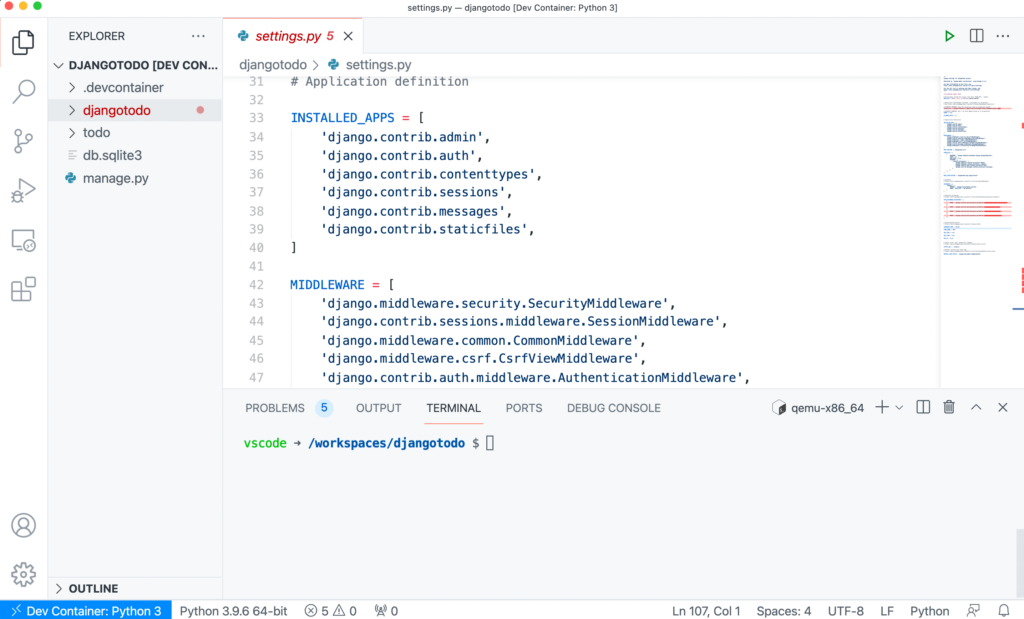Expand the djangotodo folder in Explorer
Image resolution: width=1024 pixels, height=619 pixels.
135,110
